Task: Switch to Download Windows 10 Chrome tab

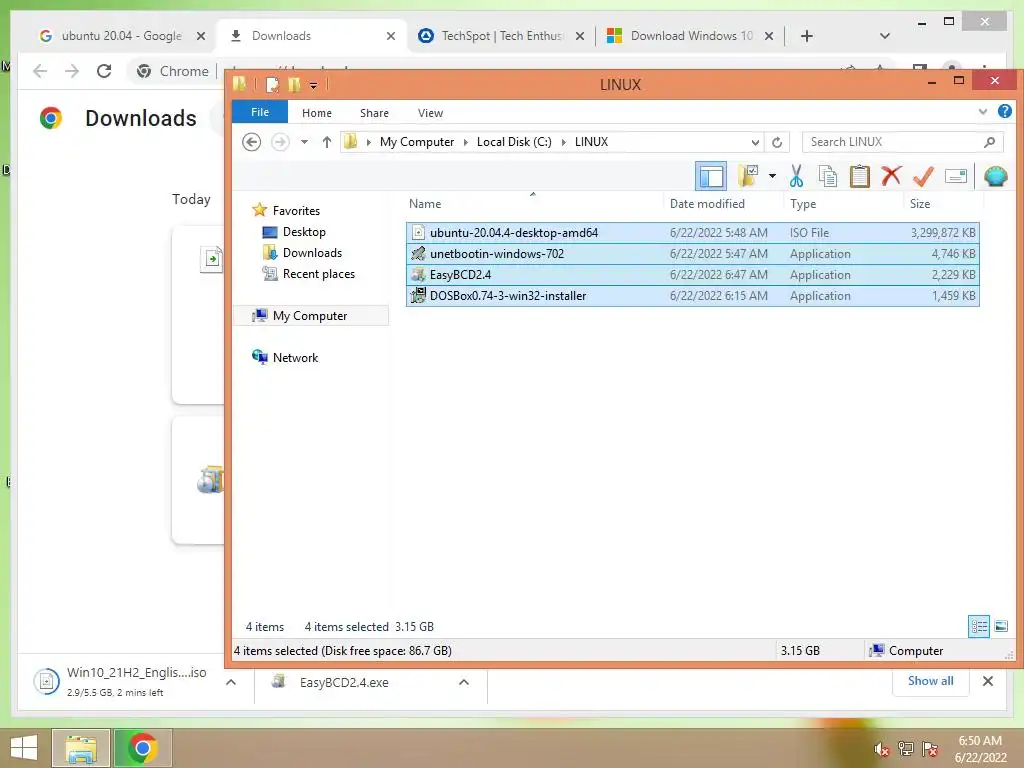Action: pyautogui.click(x=691, y=36)
